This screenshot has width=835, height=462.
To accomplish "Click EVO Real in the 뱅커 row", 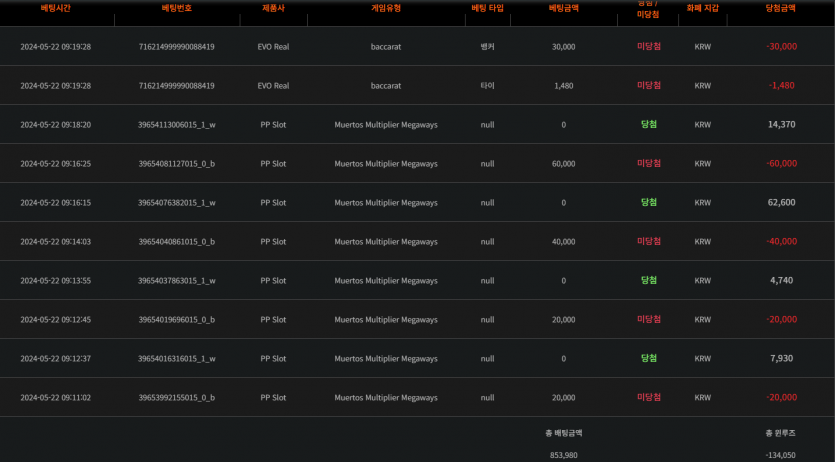I will tap(273, 47).
